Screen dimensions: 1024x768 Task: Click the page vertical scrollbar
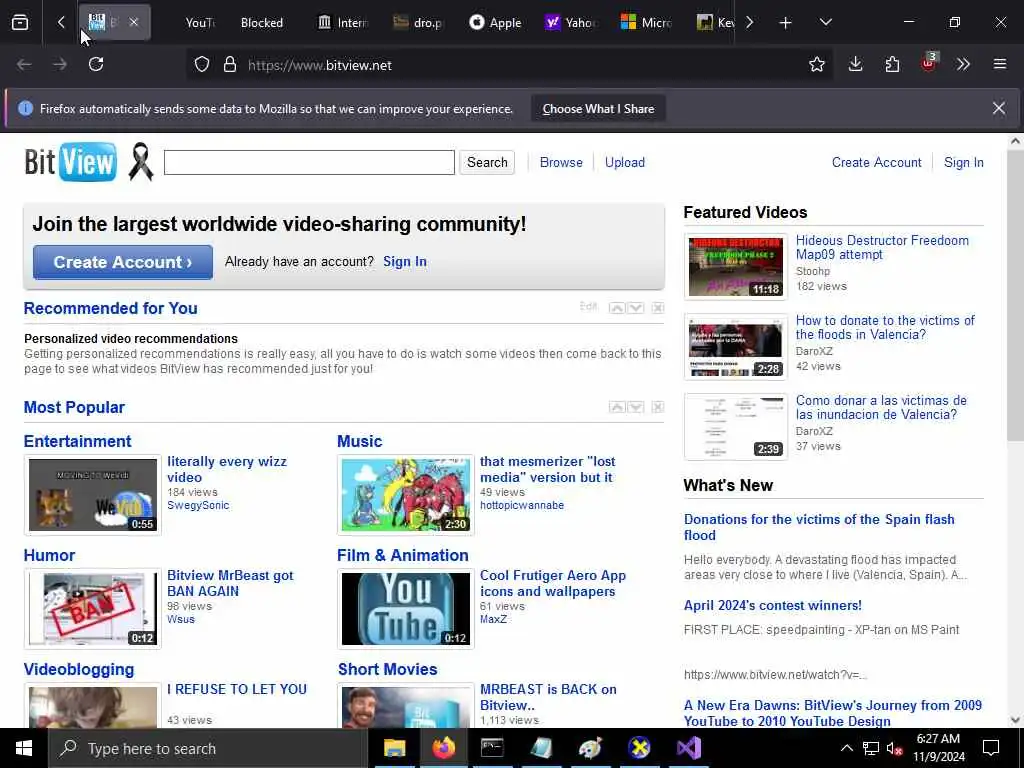tap(1016, 296)
